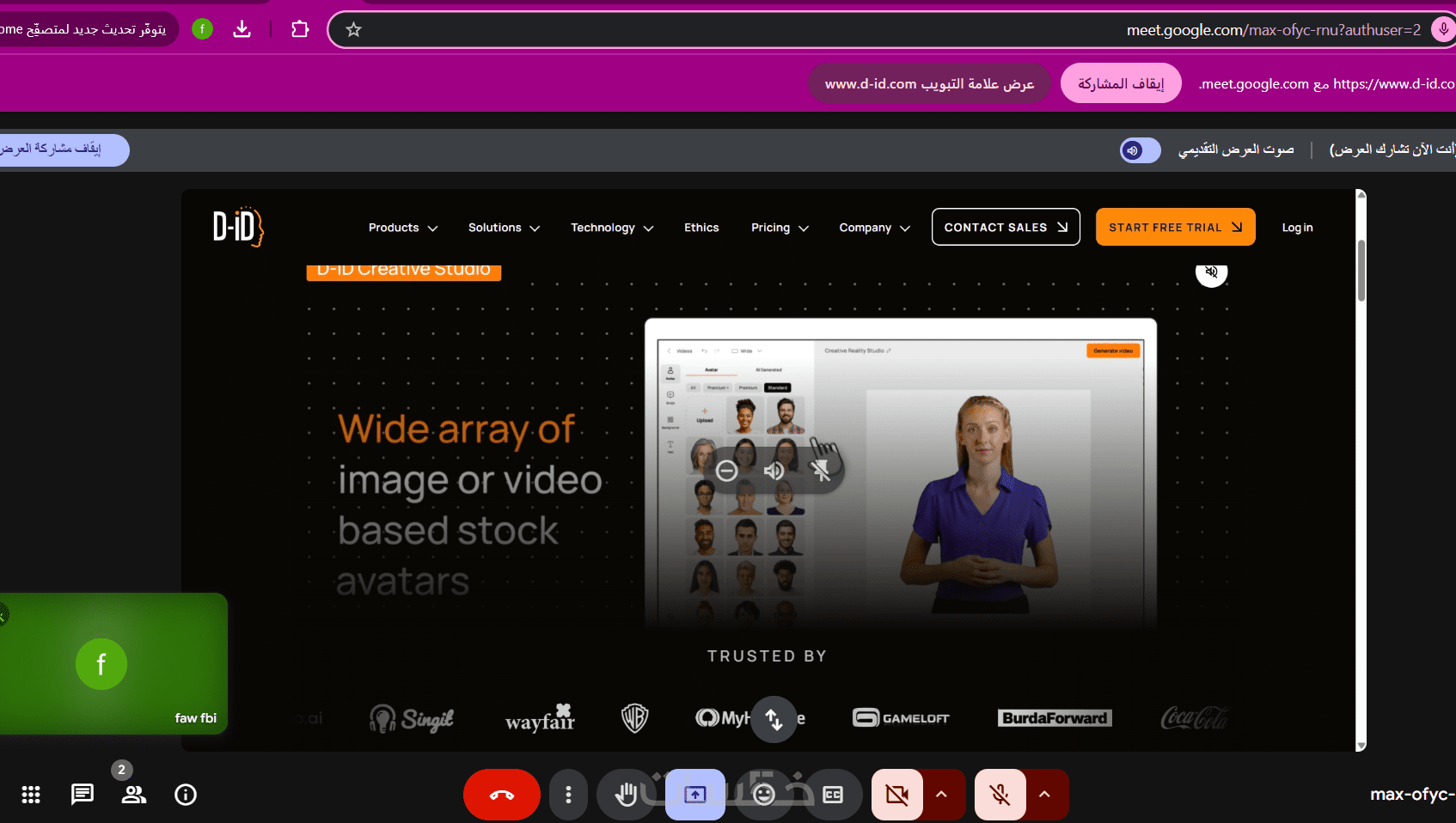The width and height of the screenshot is (1456, 823).
Task: Click 'إيقاف المشاركة' to stop sharing
Action: point(1121,83)
